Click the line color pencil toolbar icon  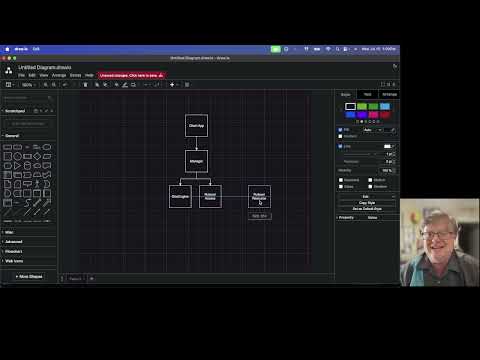(x=125, y=85)
